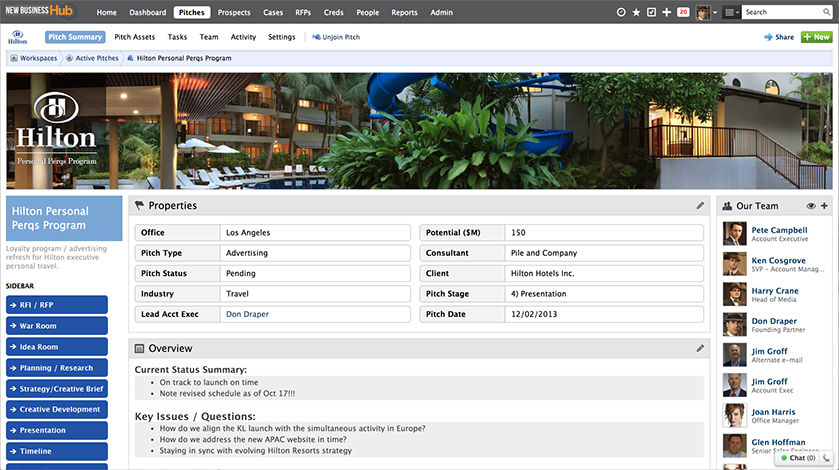Switch to the Pitch Assets tab
This screenshot has height=470, width=839.
(x=135, y=37)
